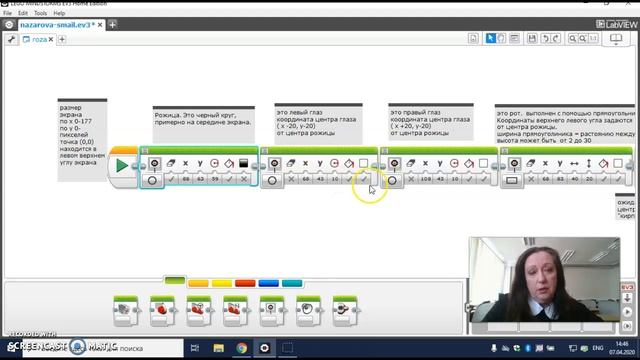
Task: Click the Zoom Out magnifier icon
Action: (x=572, y=38)
